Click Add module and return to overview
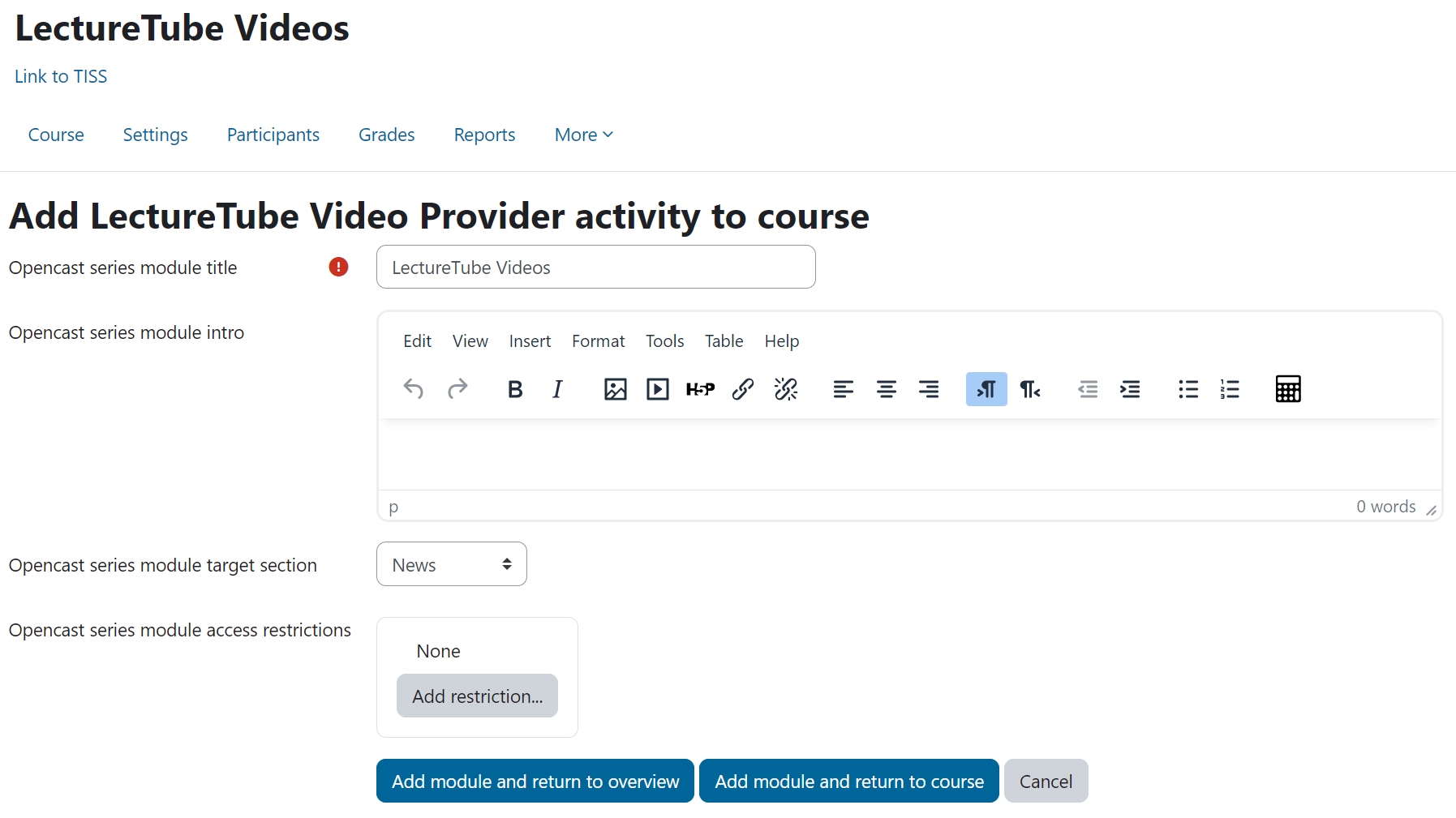The width and height of the screenshot is (1456, 818). pyautogui.click(x=535, y=781)
